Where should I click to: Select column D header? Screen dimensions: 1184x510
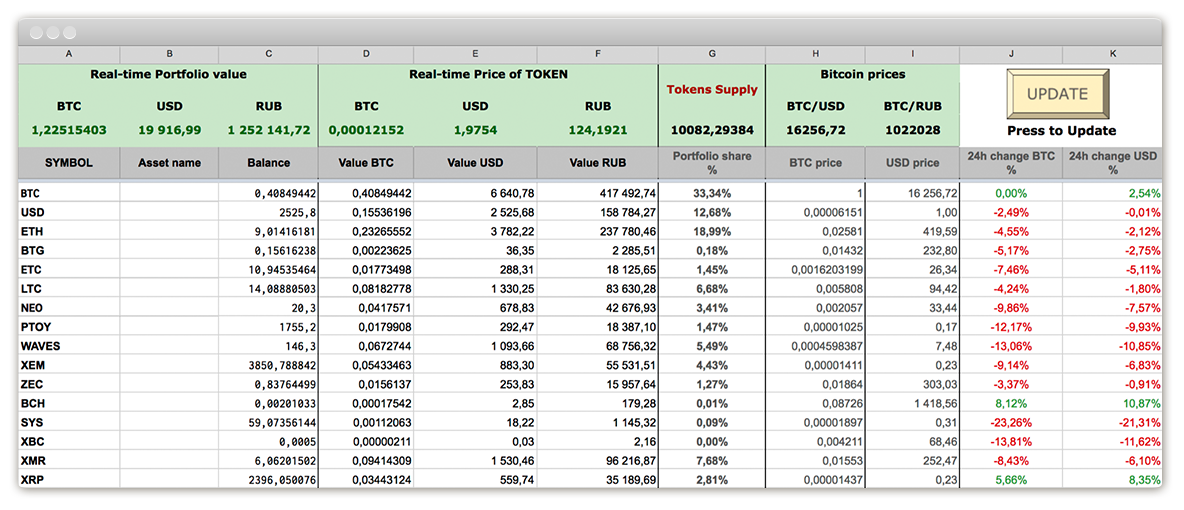[x=366, y=54]
